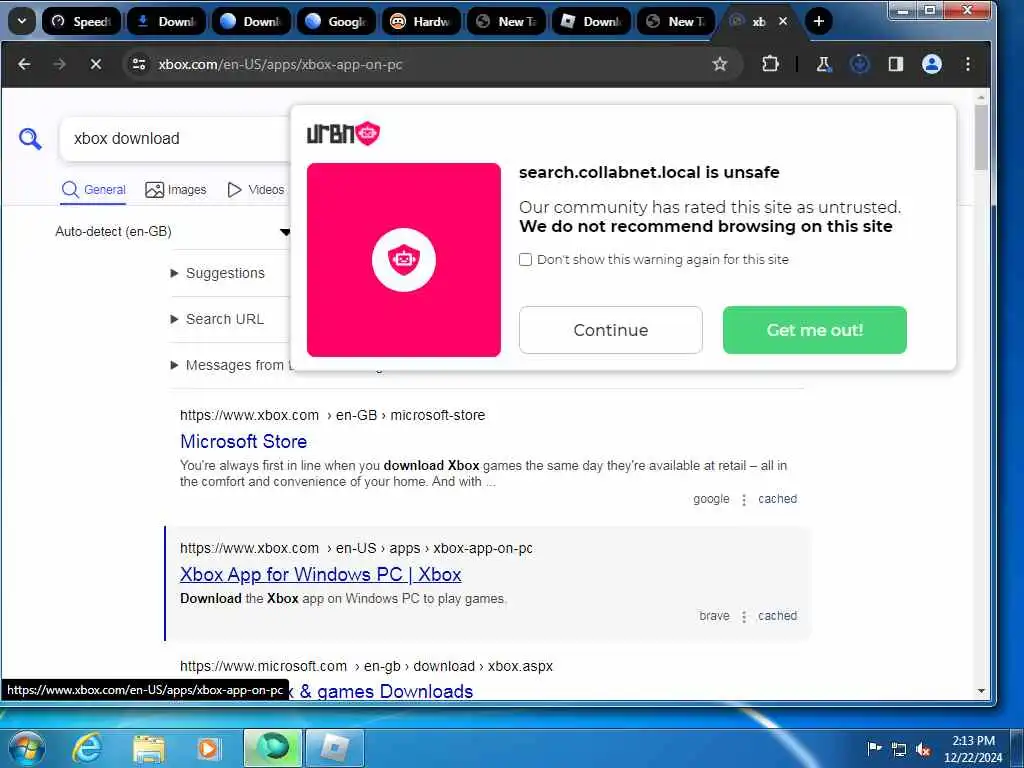Switch to the Google tab
Image resolution: width=1024 pixels, height=768 pixels.
point(336,22)
